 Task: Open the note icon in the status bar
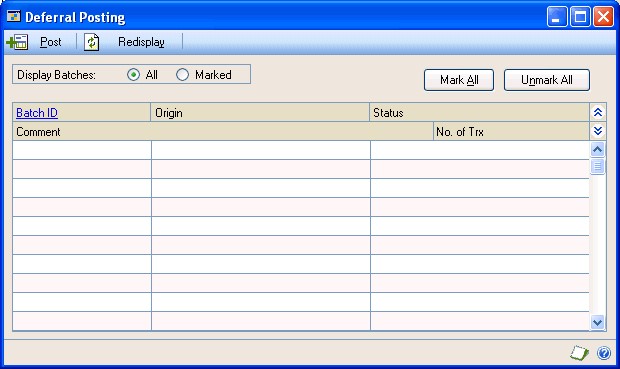(x=579, y=352)
